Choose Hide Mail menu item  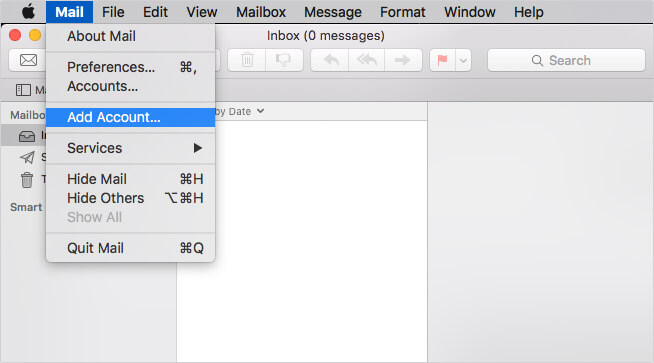(x=131, y=179)
